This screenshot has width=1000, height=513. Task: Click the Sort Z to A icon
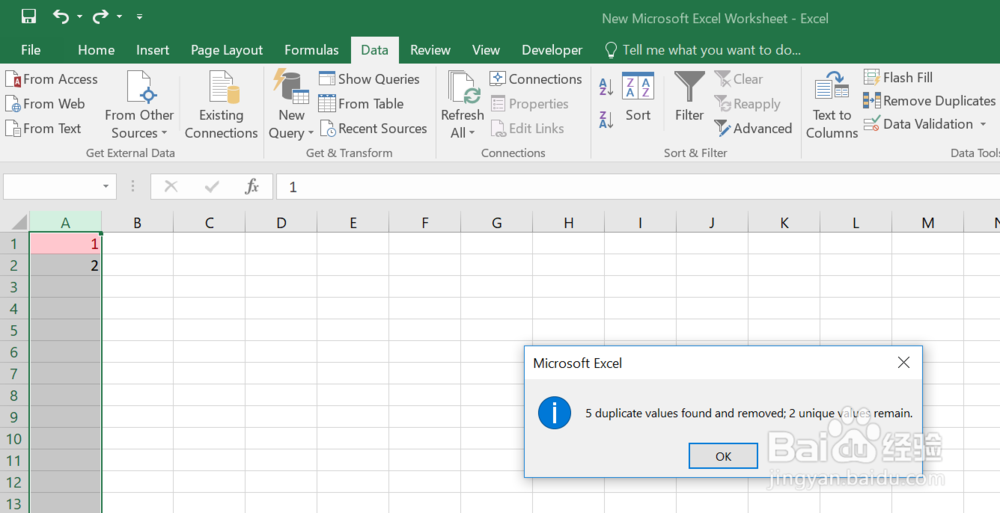click(x=606, y=119)
